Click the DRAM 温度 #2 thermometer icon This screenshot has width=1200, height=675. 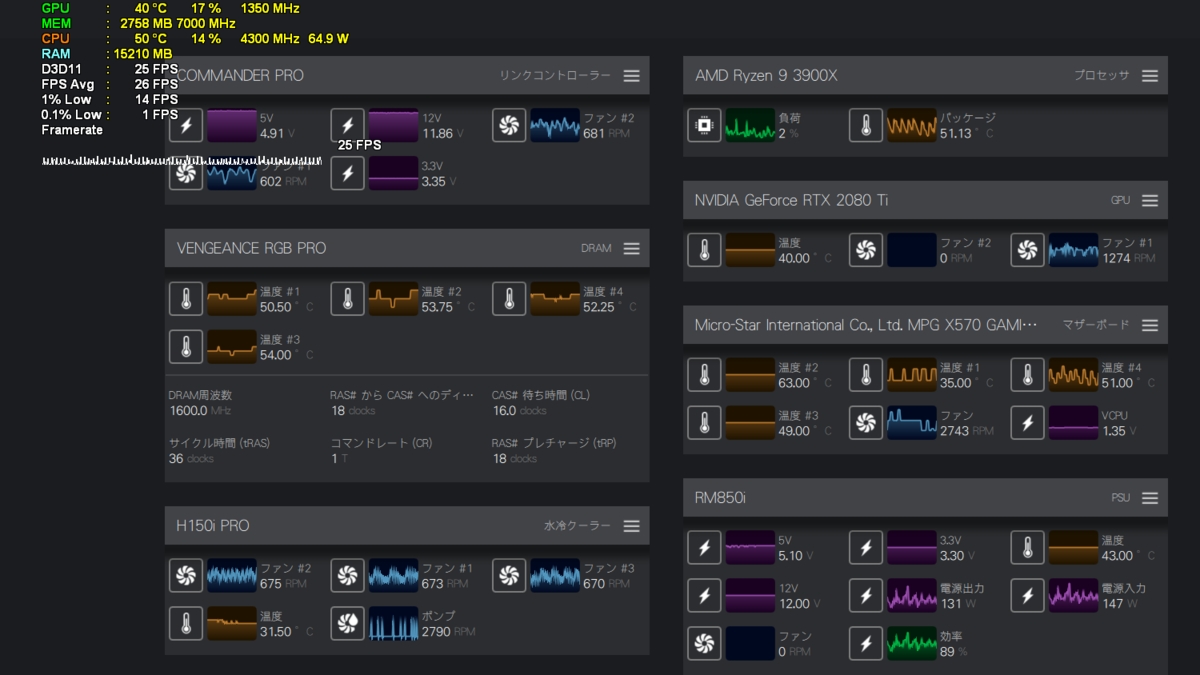[348, 299]
